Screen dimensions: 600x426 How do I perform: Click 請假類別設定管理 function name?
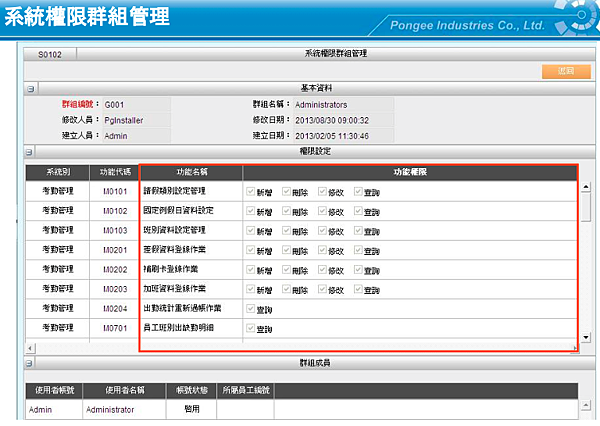click(174, 191)
